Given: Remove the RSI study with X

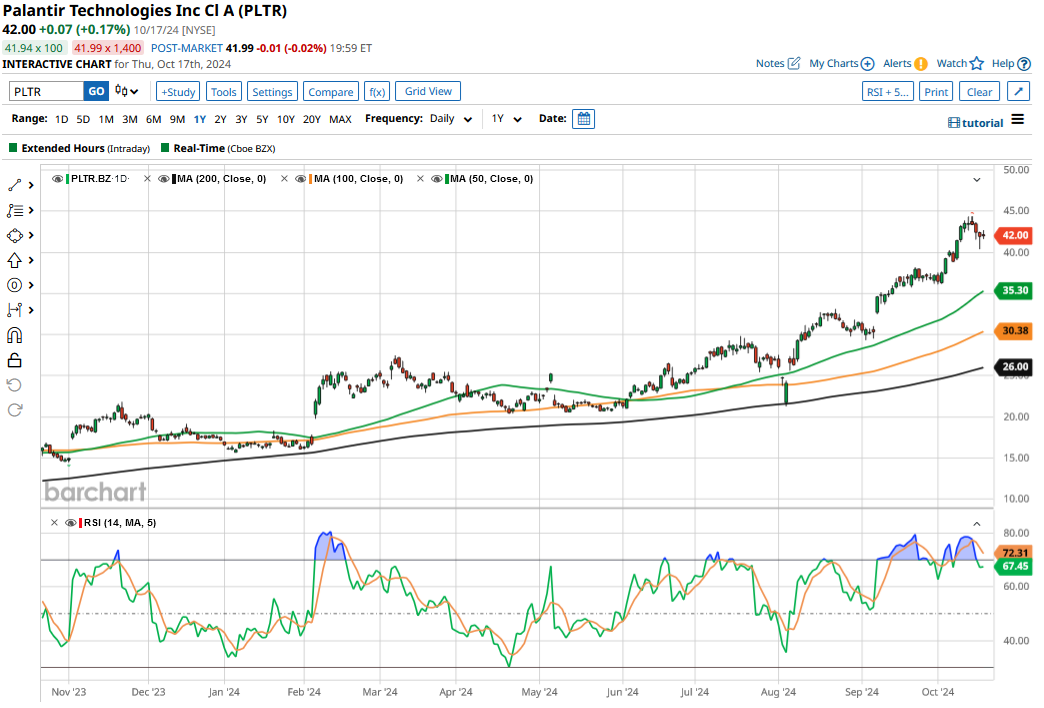Looking at the screenshot, I should coord(55,523).
